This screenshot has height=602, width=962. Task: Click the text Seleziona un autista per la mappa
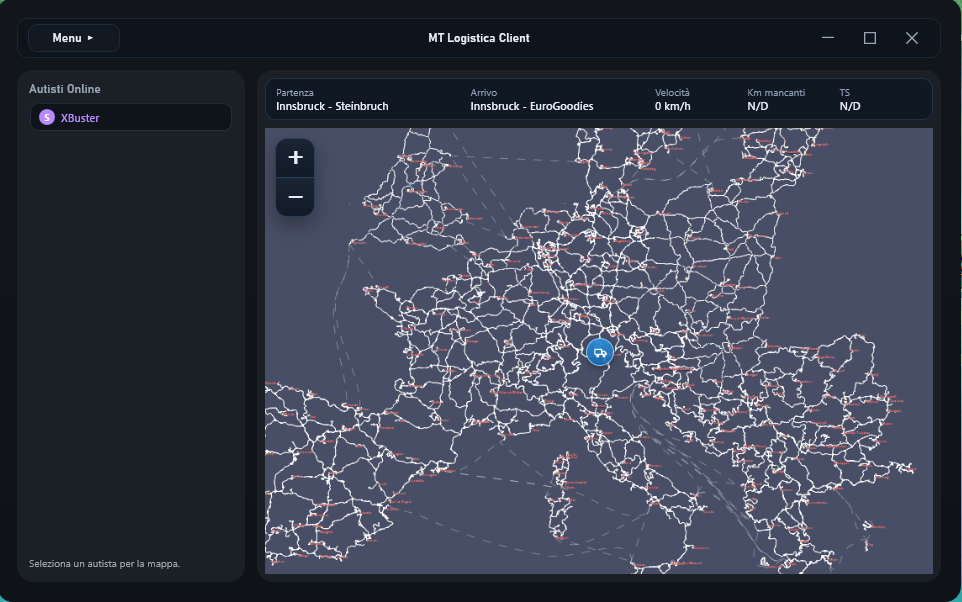coord(104,563)
